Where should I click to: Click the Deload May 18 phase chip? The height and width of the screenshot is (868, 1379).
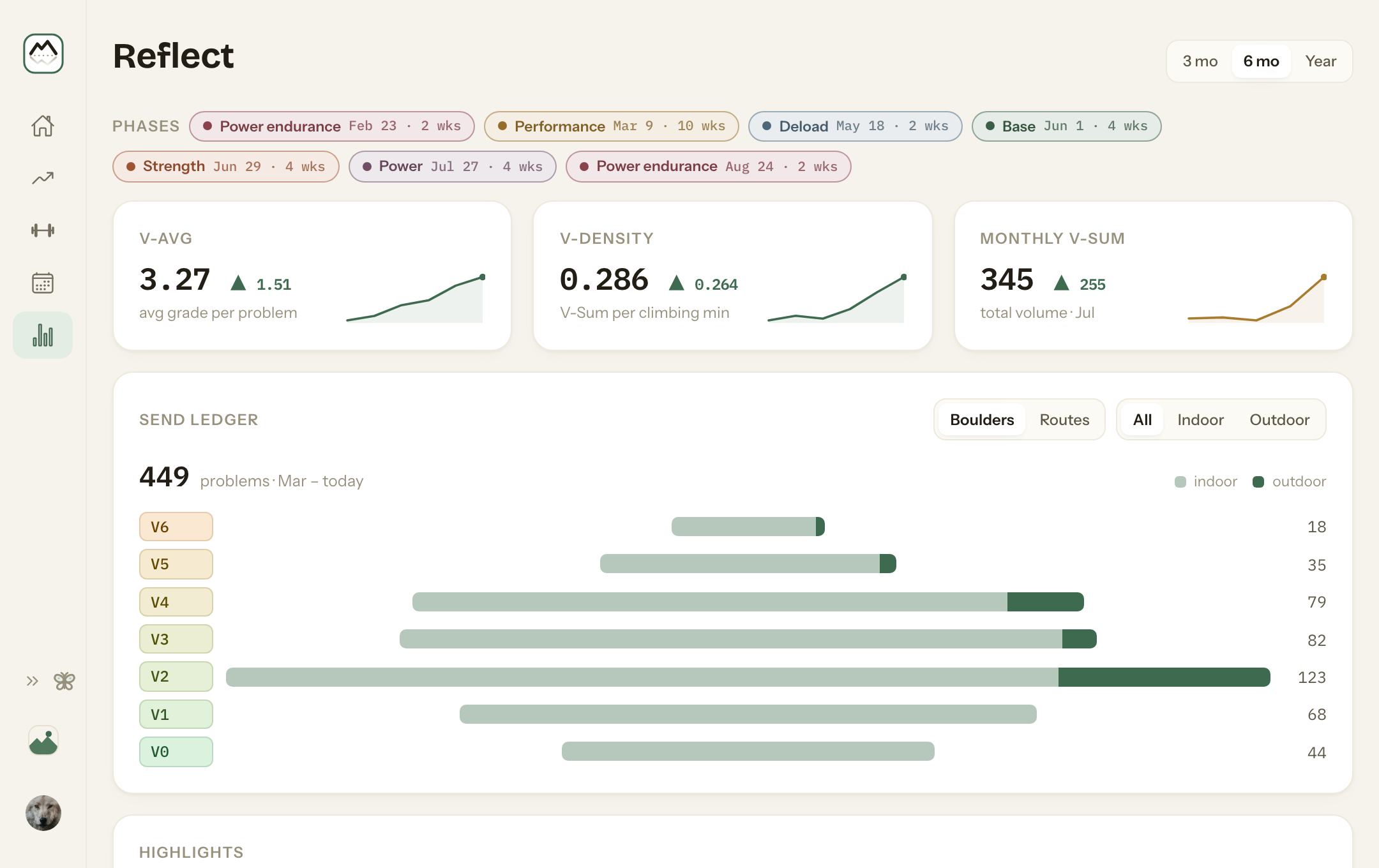coord(855,126)
